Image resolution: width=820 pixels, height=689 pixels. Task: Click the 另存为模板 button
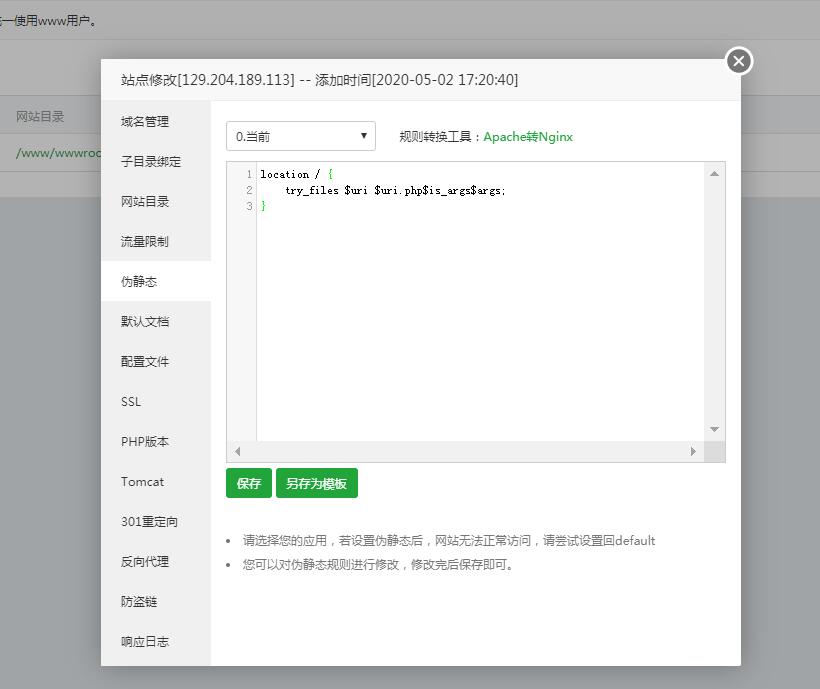[316, 483]
